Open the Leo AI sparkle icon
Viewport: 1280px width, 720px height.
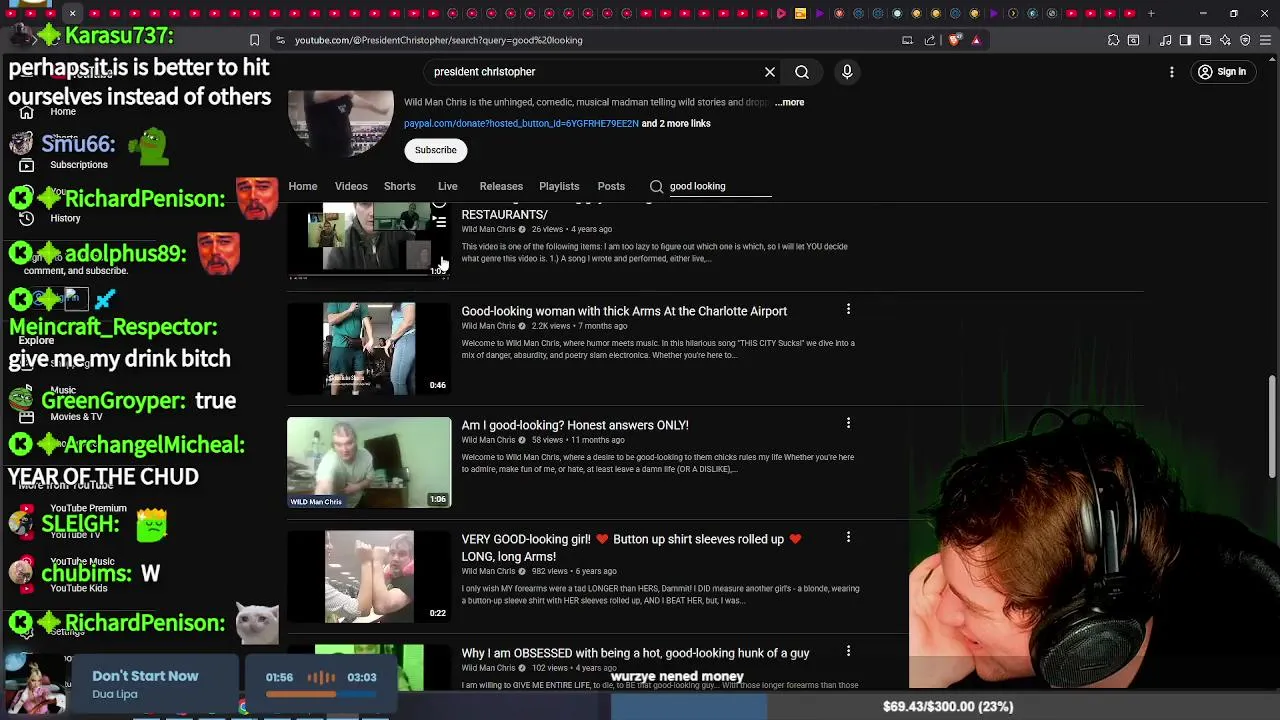(1225, 40)
